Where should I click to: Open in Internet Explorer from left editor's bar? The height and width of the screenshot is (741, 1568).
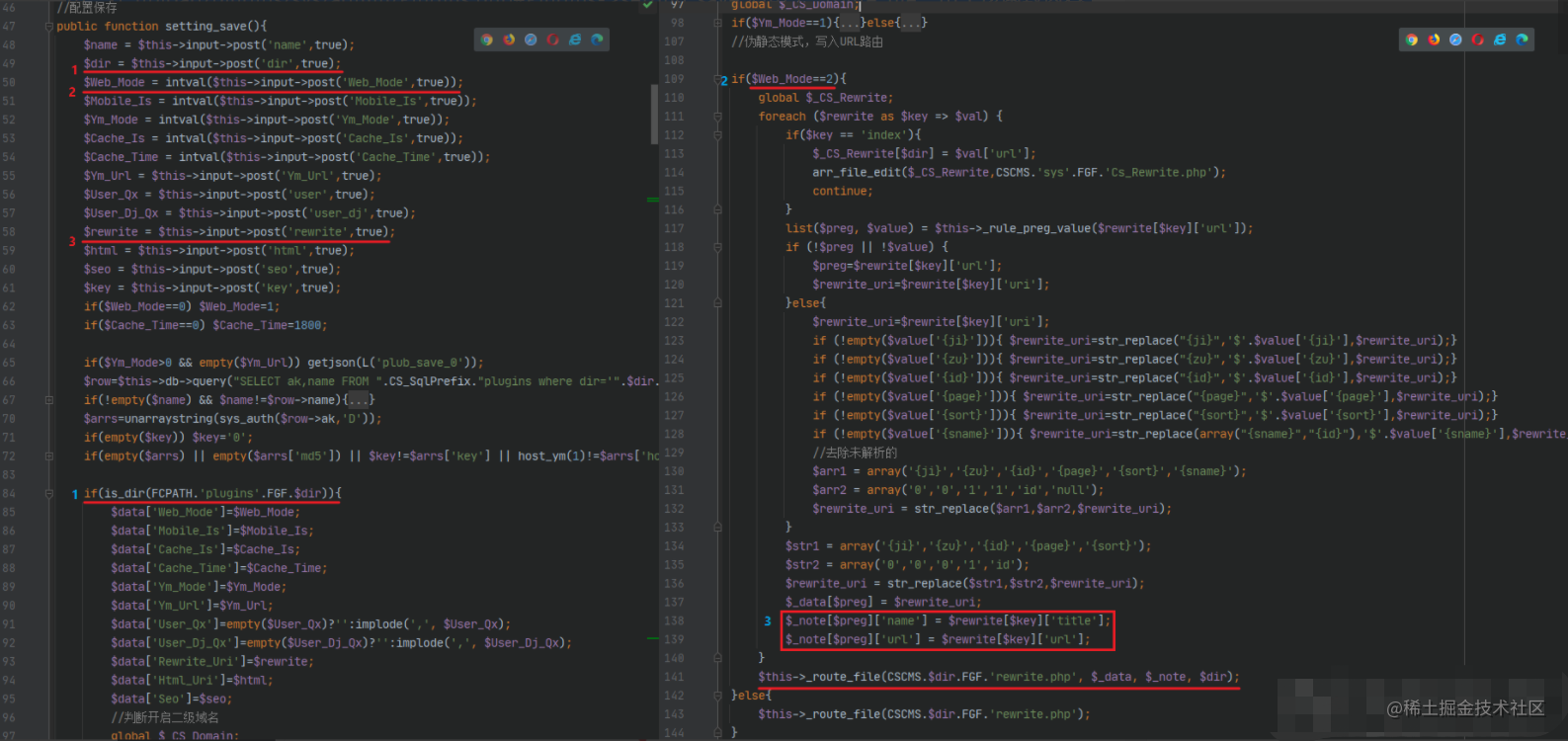pos(575,40)
